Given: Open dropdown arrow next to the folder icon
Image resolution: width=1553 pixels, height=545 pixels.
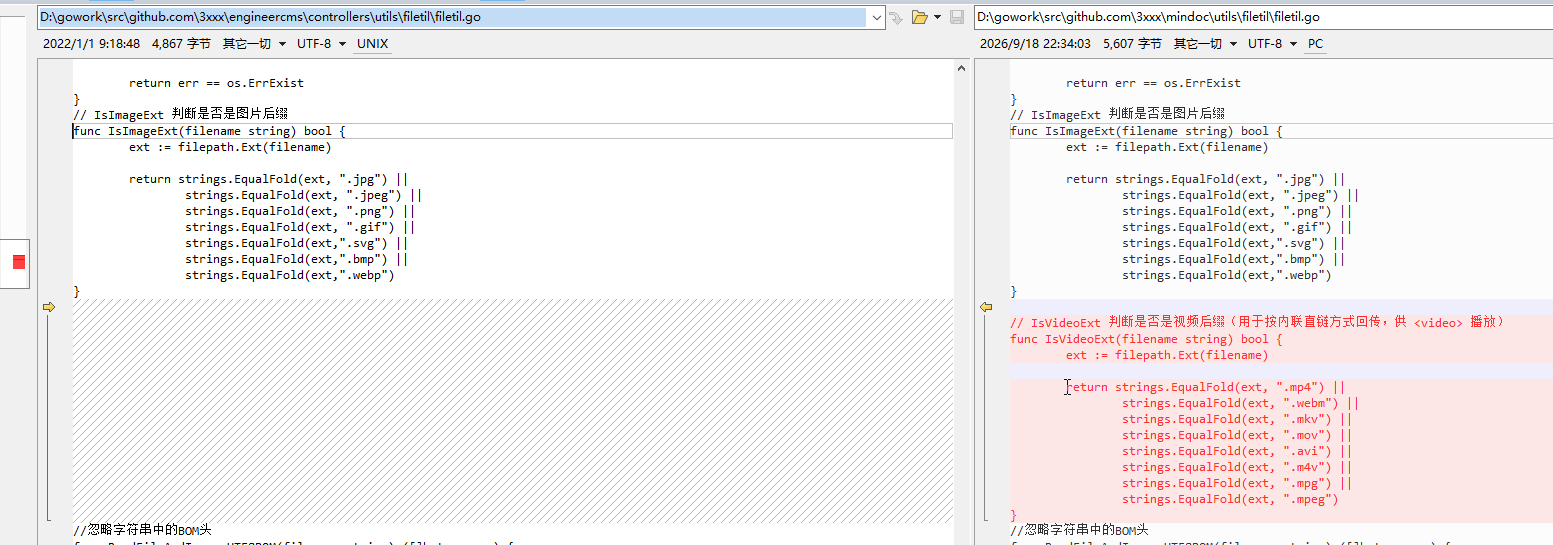Looking at the screenshot, I should click(x=937, y=17).
